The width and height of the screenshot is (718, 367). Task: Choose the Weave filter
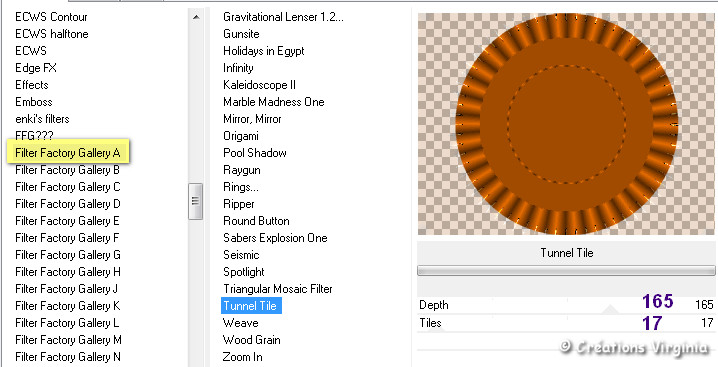240,323
